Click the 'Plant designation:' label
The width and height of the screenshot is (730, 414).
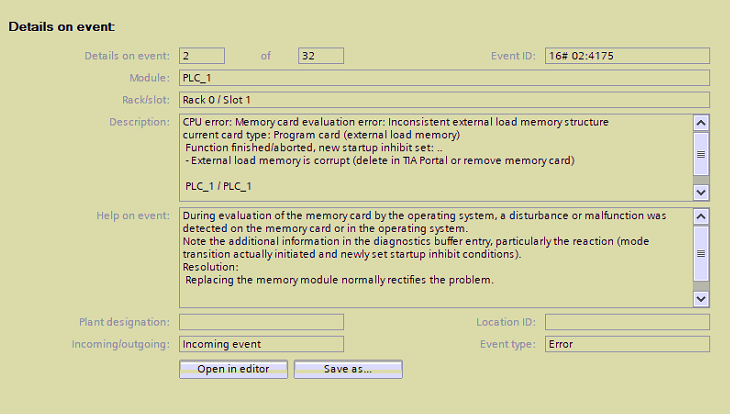[x=124, y=322]
